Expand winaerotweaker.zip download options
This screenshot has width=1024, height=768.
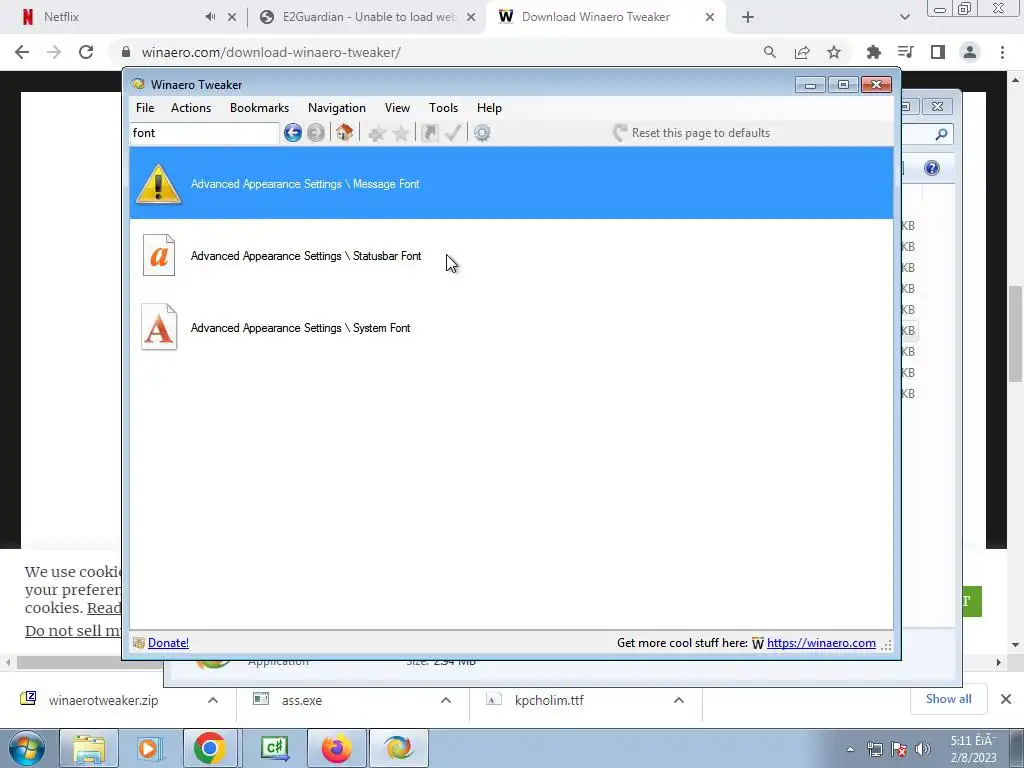click(213, 700)
